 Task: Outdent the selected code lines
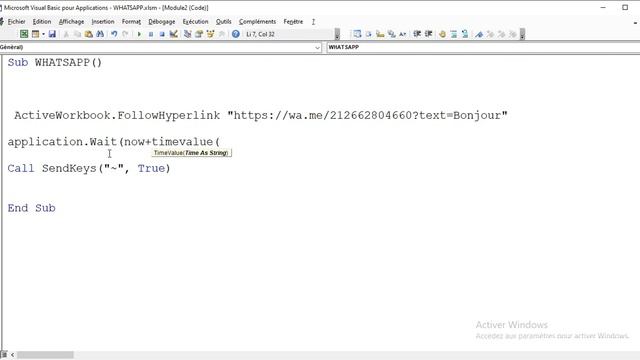click(x=428, y=34)
